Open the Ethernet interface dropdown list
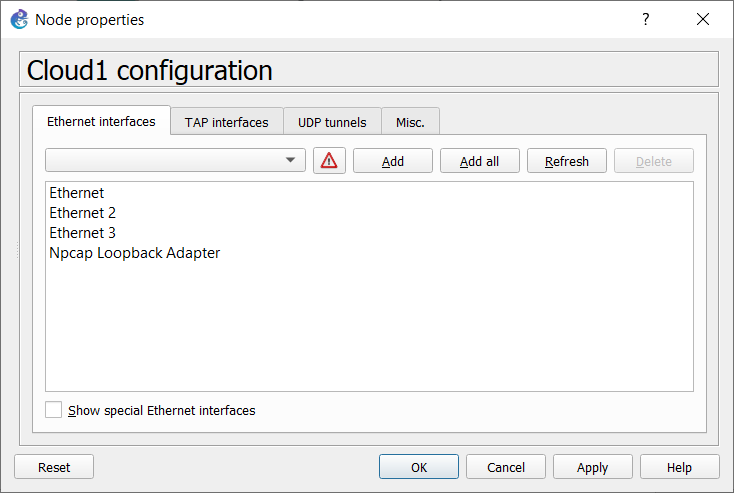The height and width of the screenshot is (493, 734). tap(175, 160)
